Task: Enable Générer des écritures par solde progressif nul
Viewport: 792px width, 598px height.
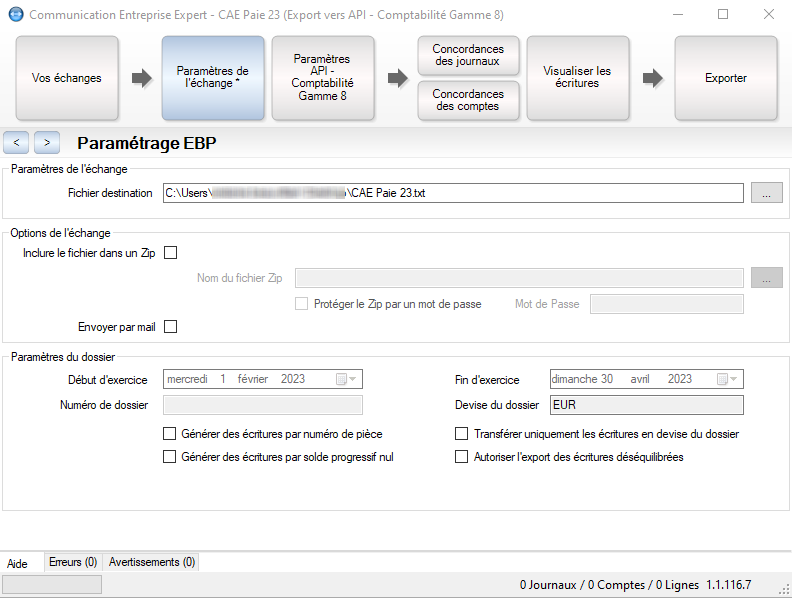Action: 169,457
